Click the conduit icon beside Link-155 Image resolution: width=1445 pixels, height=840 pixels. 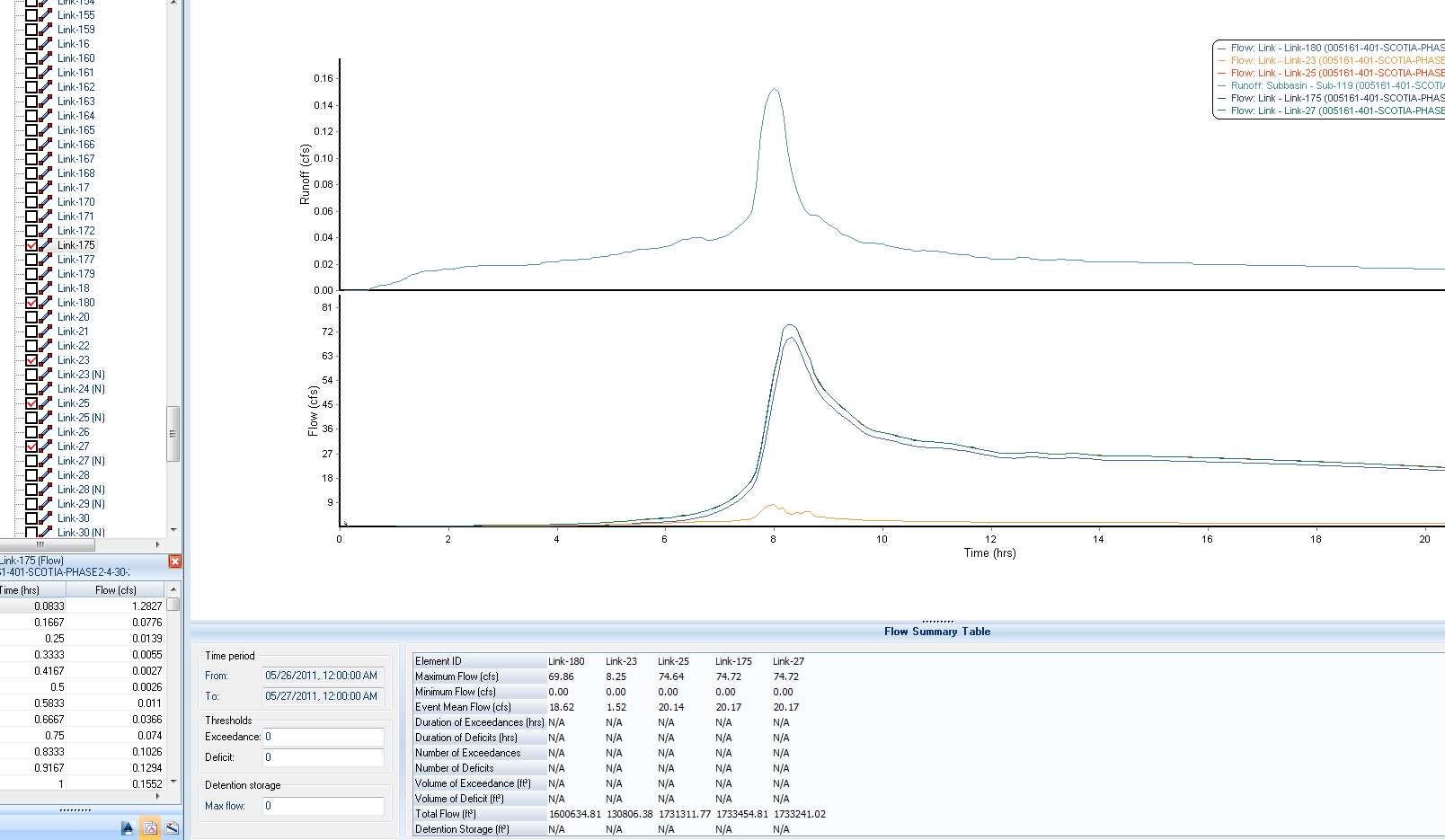(43, 14)
